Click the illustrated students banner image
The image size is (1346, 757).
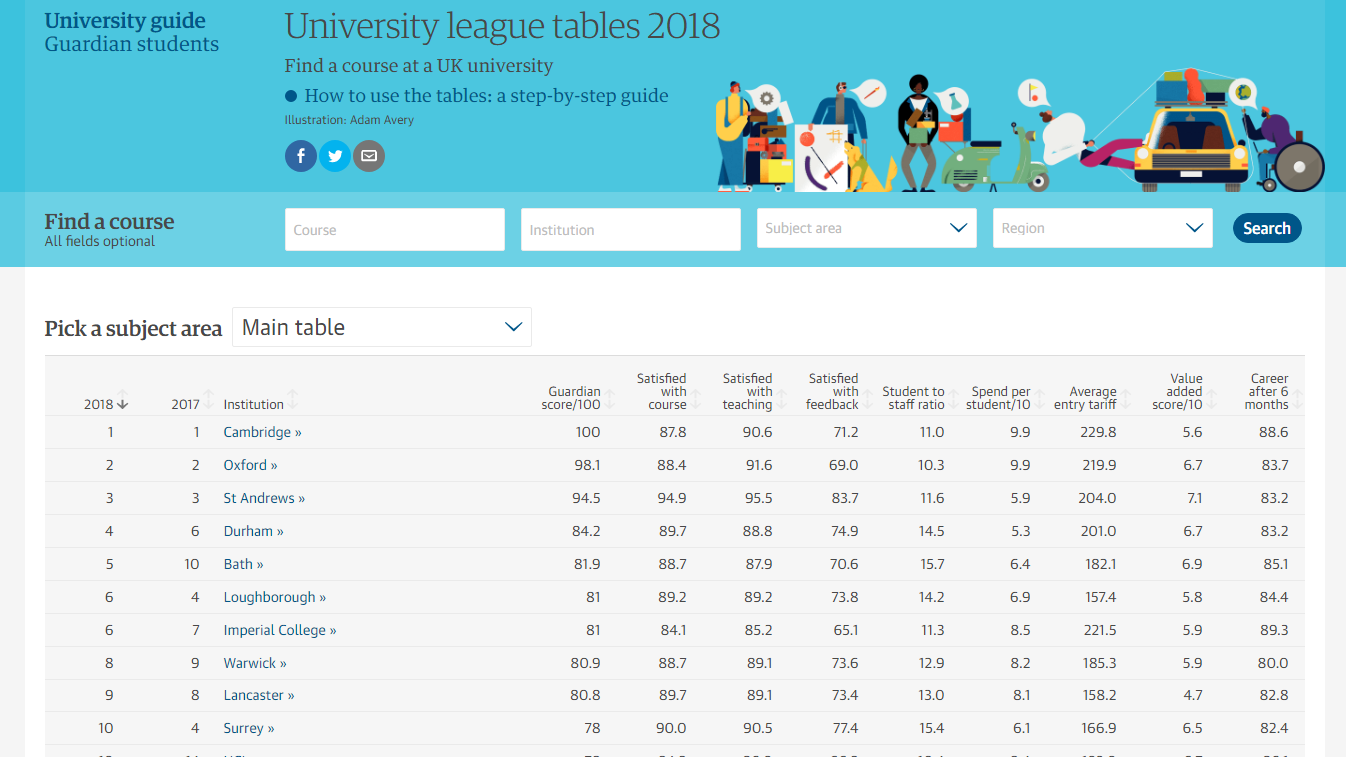click(x=1020, y=130)
